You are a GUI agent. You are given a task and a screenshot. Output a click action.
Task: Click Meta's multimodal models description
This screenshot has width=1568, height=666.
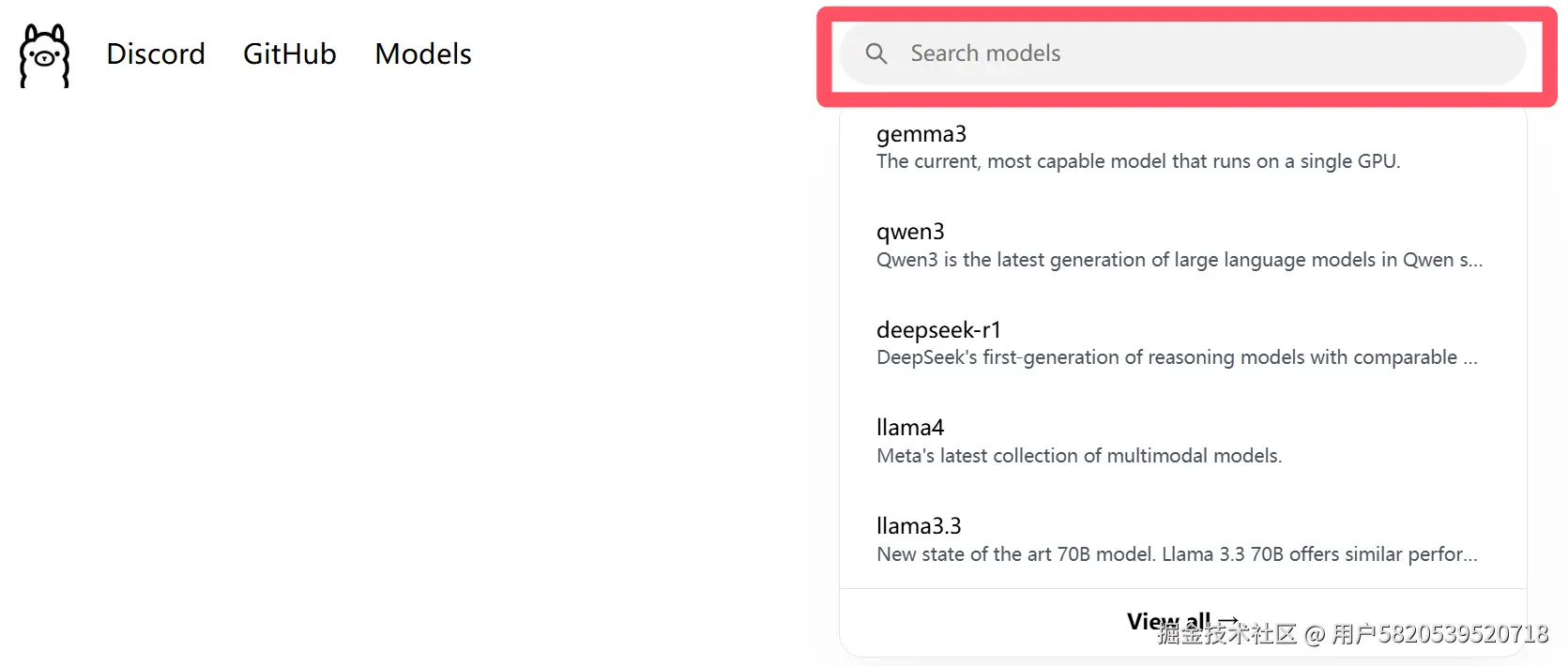click(1078, 456)
